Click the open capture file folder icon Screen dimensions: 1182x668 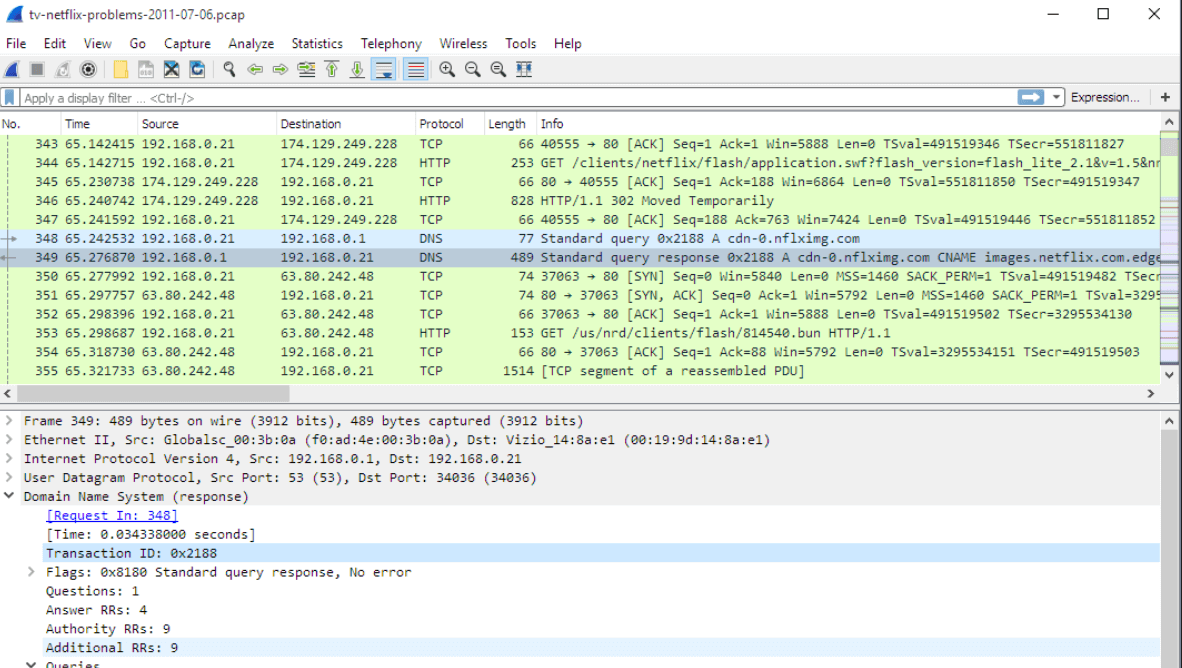click(121, 70)
